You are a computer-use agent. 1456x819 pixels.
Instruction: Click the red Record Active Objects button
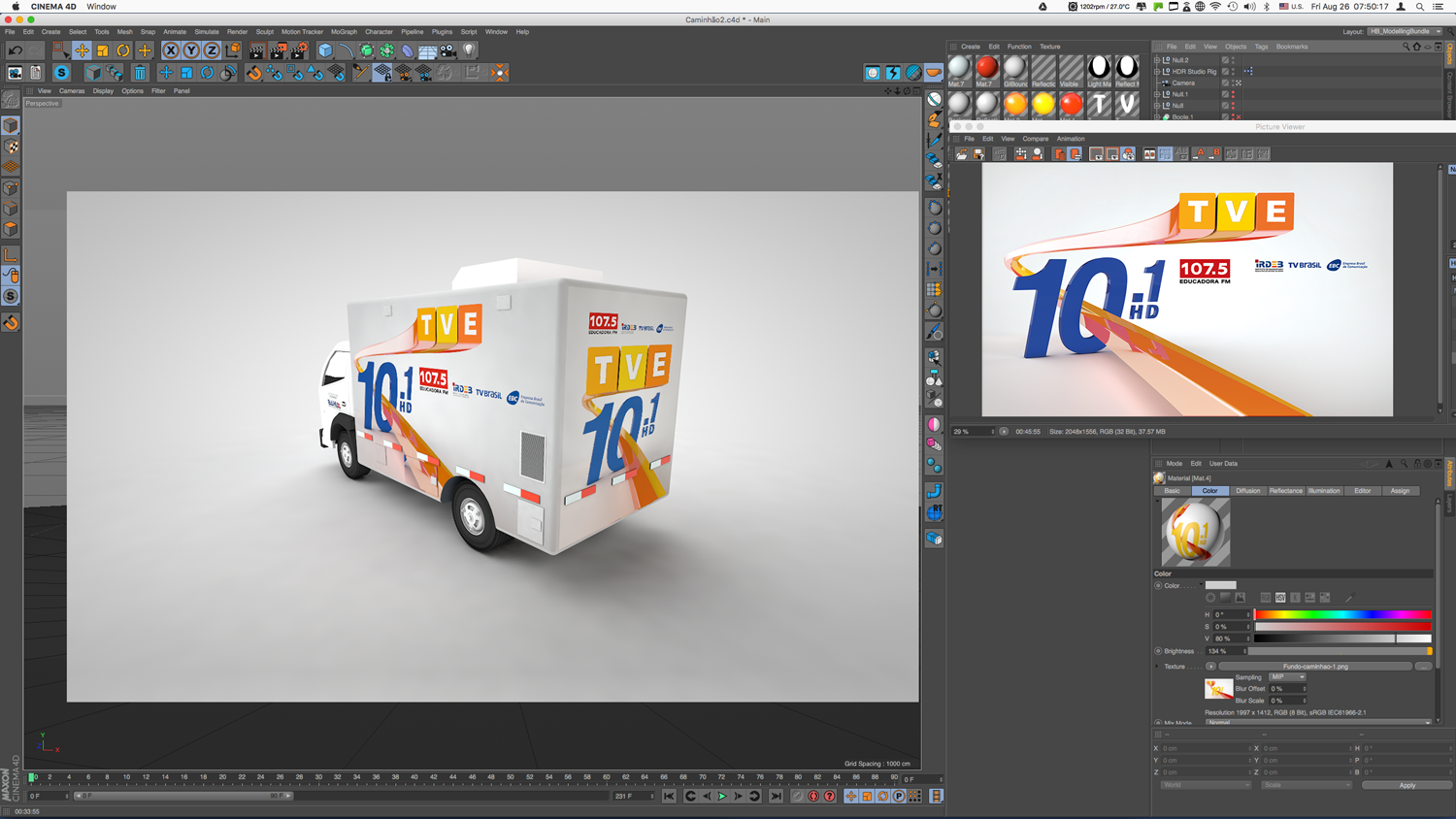pos(813,797)
